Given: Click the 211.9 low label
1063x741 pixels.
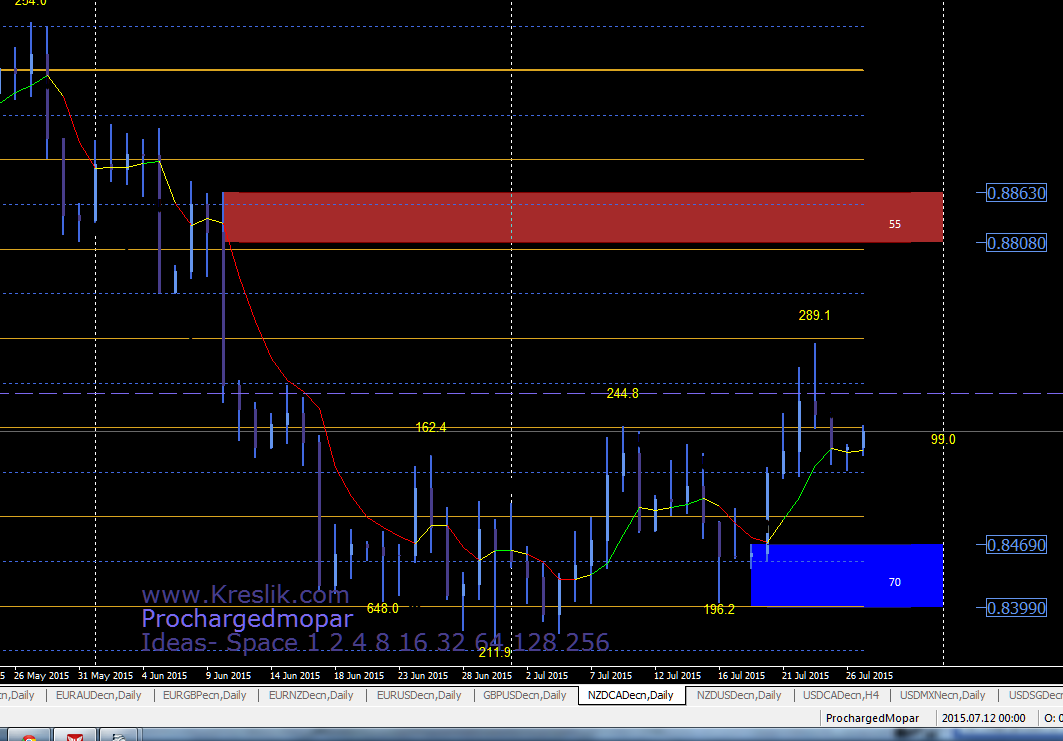Looking at the screenshot, I should (494, 652).
